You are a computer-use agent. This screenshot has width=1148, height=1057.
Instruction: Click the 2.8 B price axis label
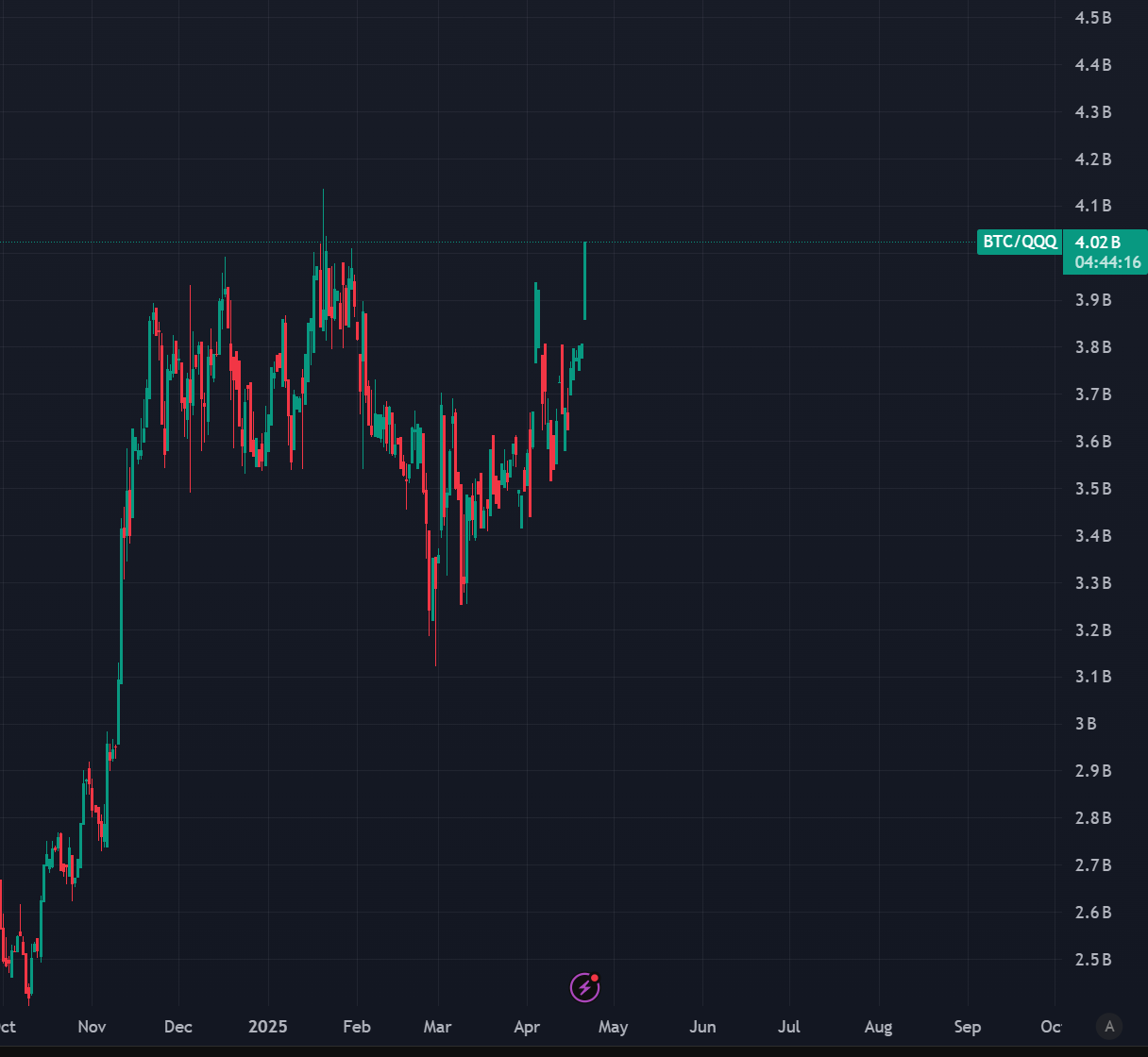[1093, 817]
